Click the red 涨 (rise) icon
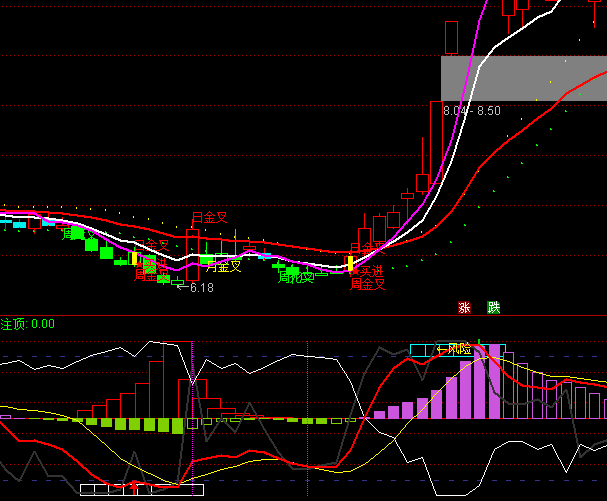This screenshot has width=607, height=501. pyautogui.click(x=464, y=308)
